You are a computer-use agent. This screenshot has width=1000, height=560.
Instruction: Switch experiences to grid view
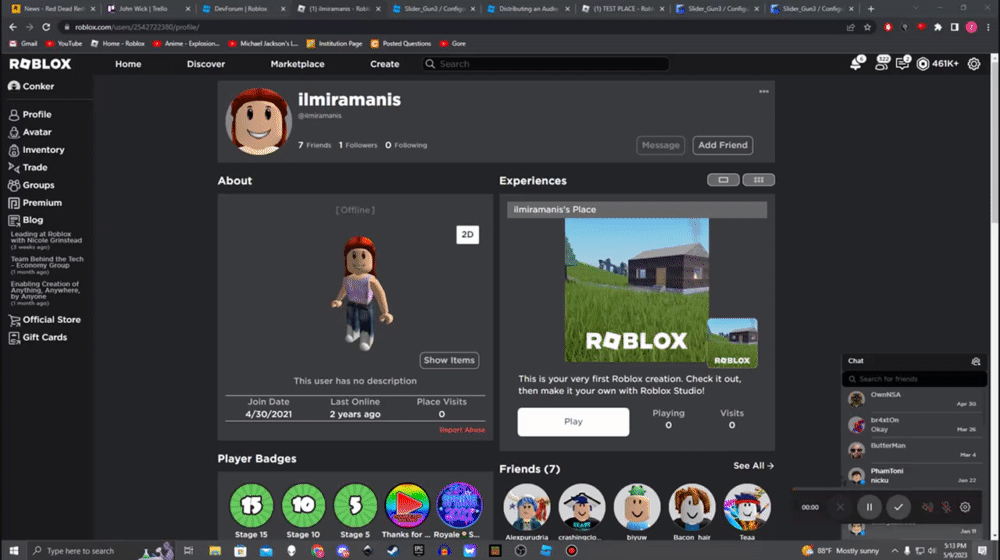(x=758, y=180)
